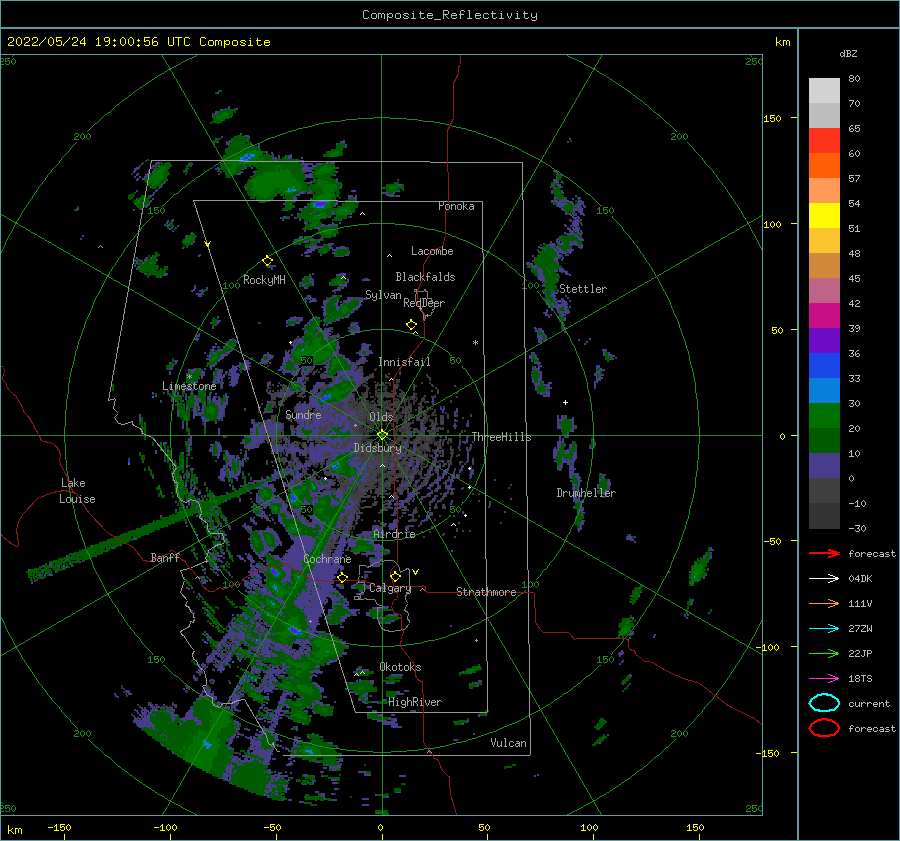The height and width of the screenshot is (841, 900).
Task: Click the HighRiver label
Action: tap(415, 702)
